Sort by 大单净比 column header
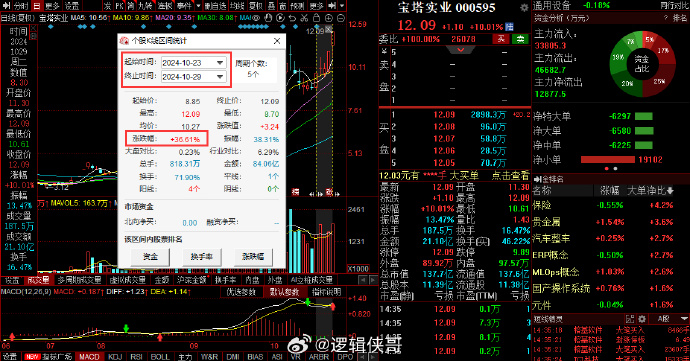Viewport: 690px width, 361px height. [650, 190]
